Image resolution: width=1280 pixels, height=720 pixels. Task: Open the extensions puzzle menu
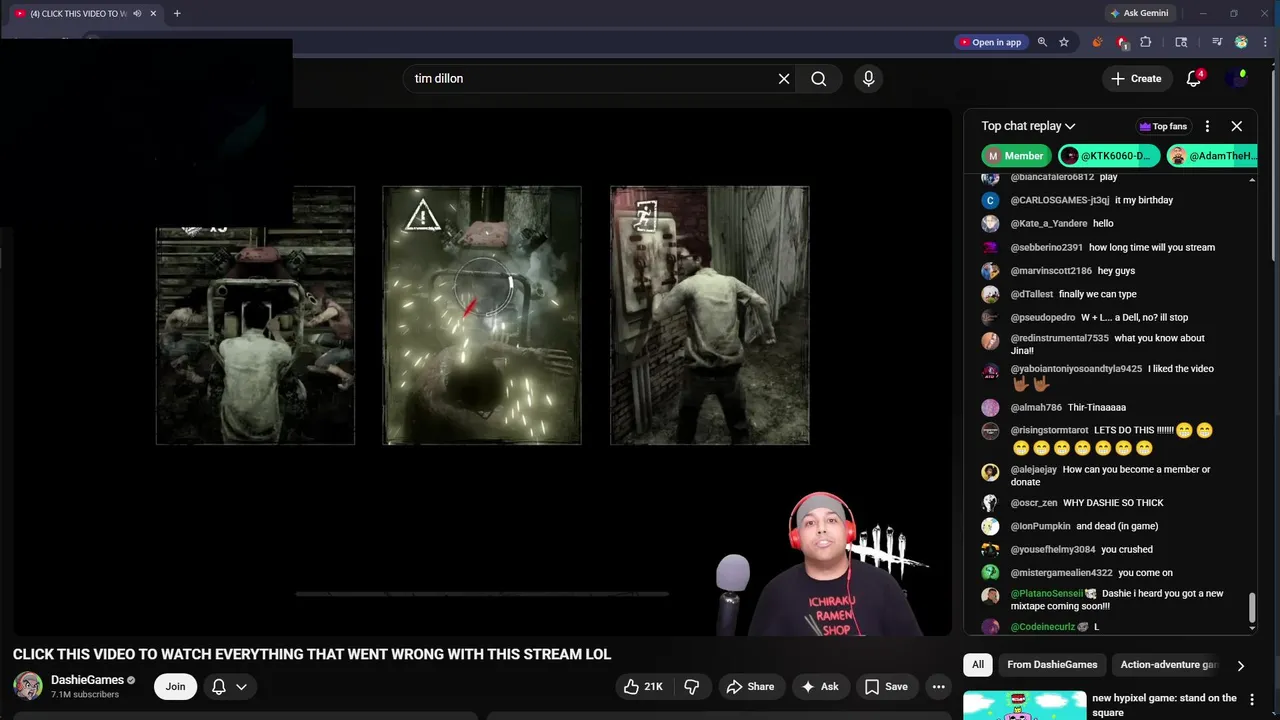(x=1146, y=42)
